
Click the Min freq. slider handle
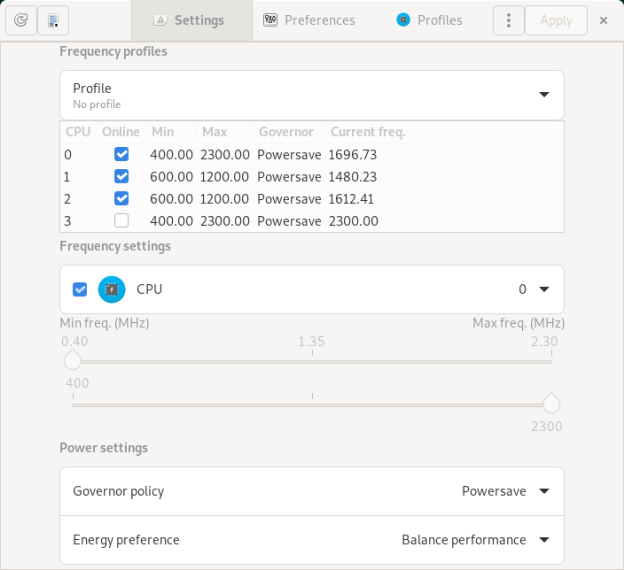point(72,361)
